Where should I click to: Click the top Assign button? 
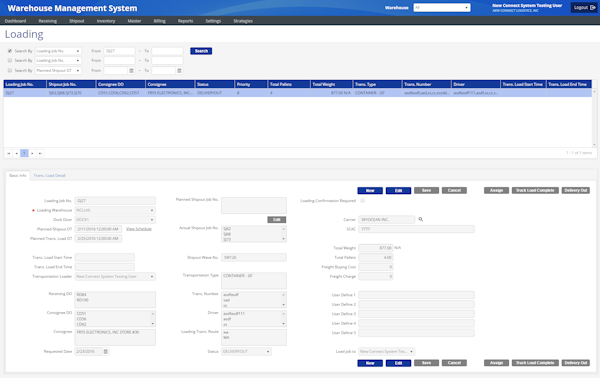[496, 191]
